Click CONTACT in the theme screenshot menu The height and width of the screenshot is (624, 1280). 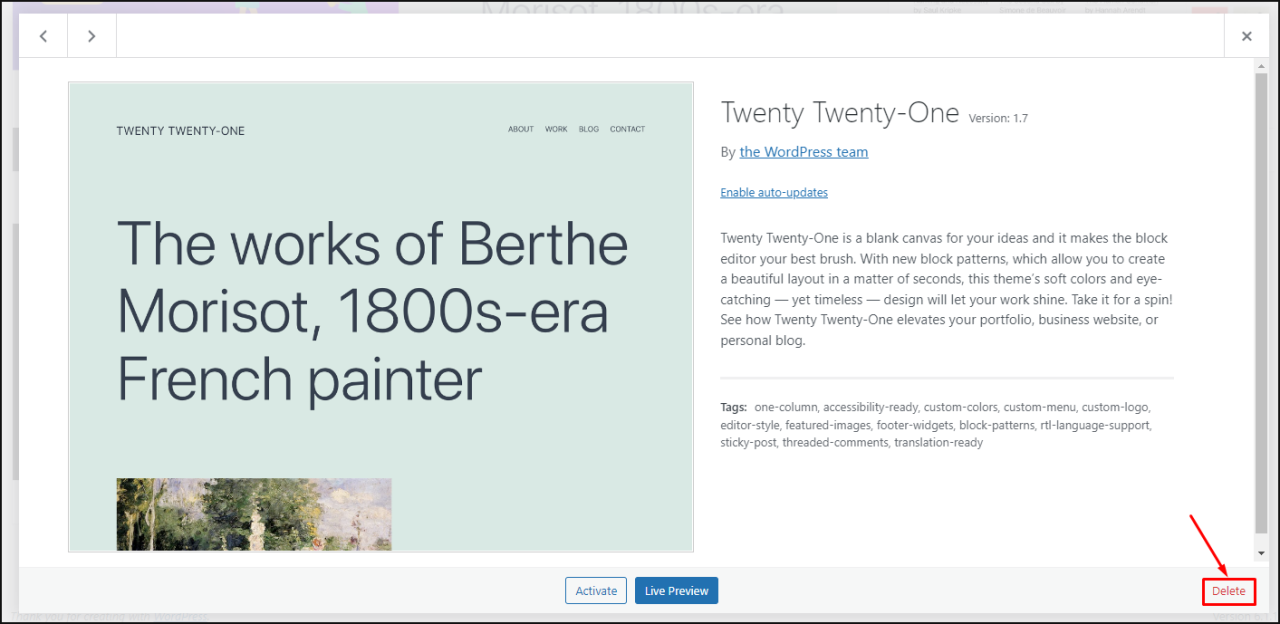[627, 129]
